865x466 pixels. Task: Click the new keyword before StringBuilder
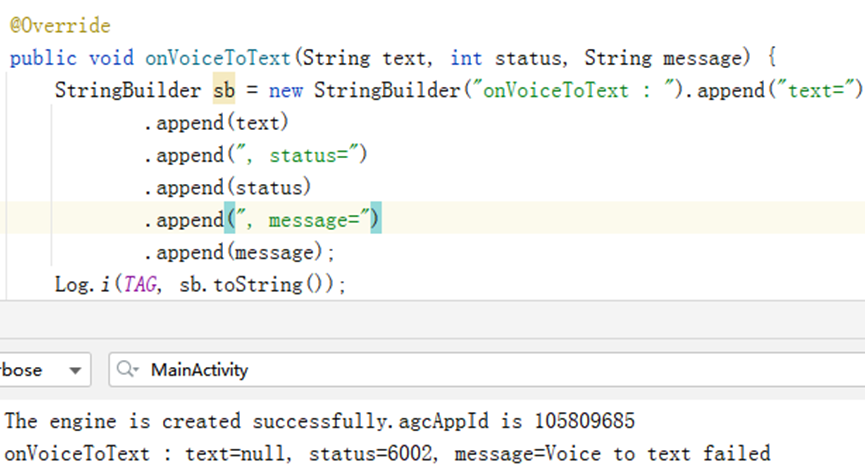coord(286,90)
